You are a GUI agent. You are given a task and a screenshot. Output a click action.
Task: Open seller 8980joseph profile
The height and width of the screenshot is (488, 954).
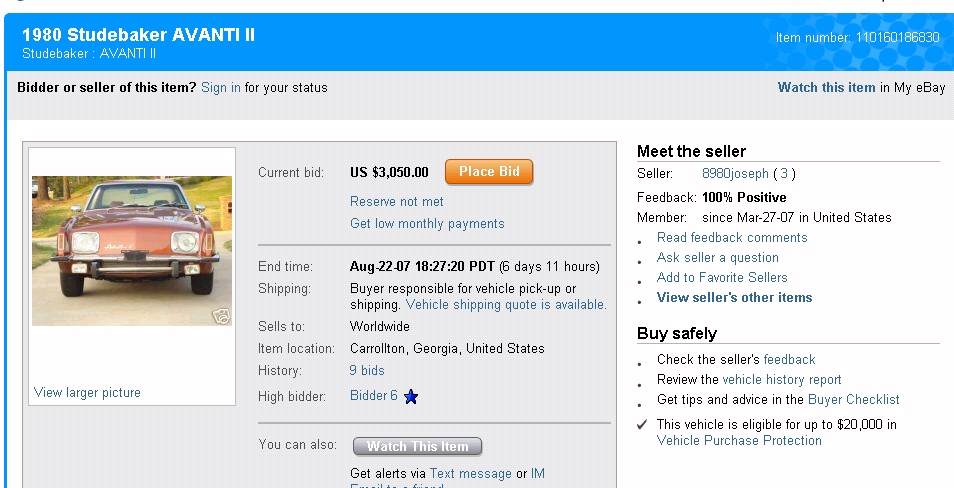tap(735, 173)
